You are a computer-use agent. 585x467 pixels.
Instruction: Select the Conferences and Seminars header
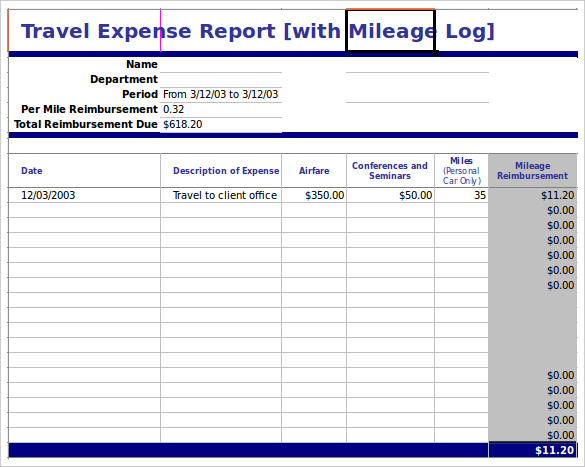390,170
